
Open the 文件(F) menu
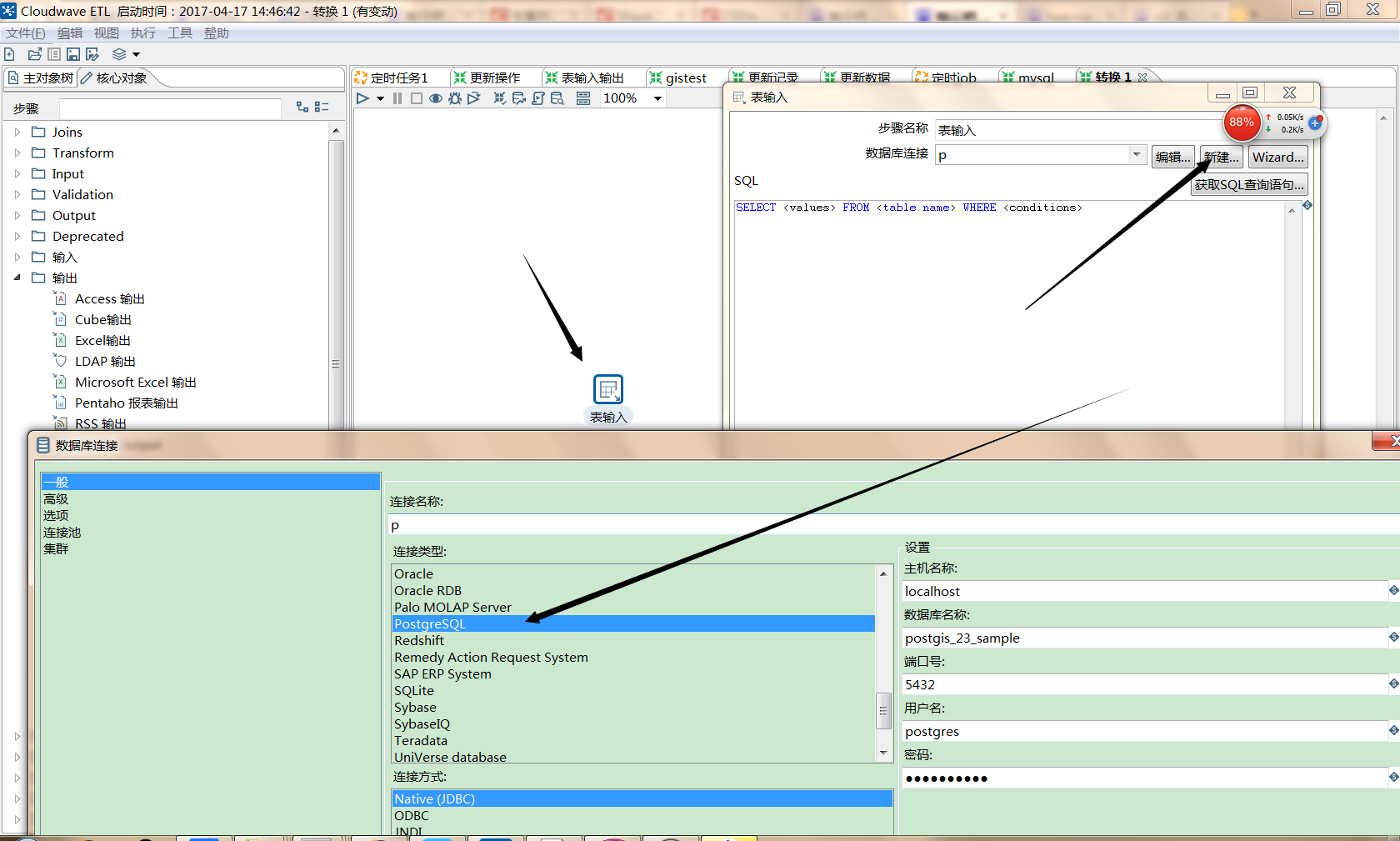(x=26, y=33)
